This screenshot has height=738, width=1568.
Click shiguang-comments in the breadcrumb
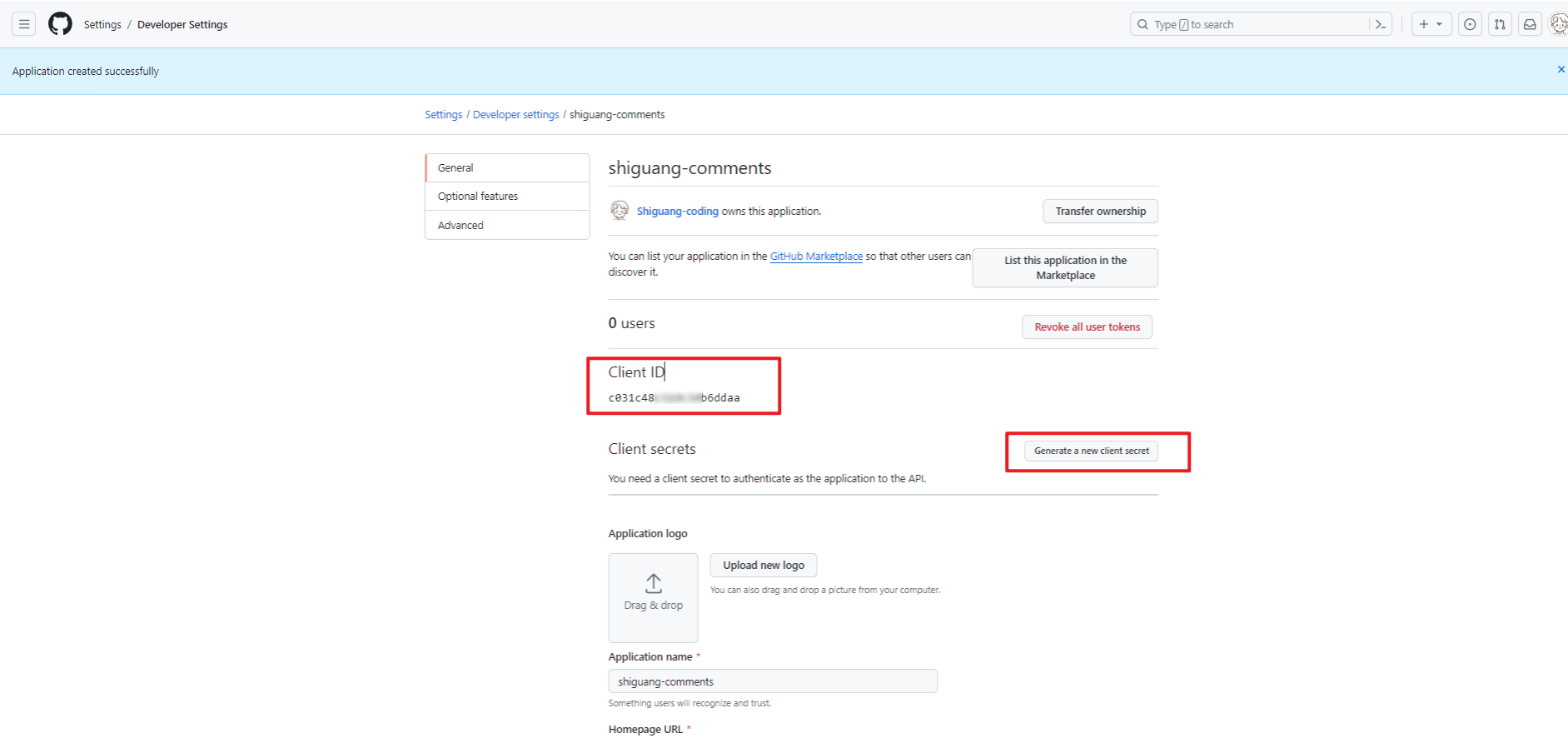617,114
